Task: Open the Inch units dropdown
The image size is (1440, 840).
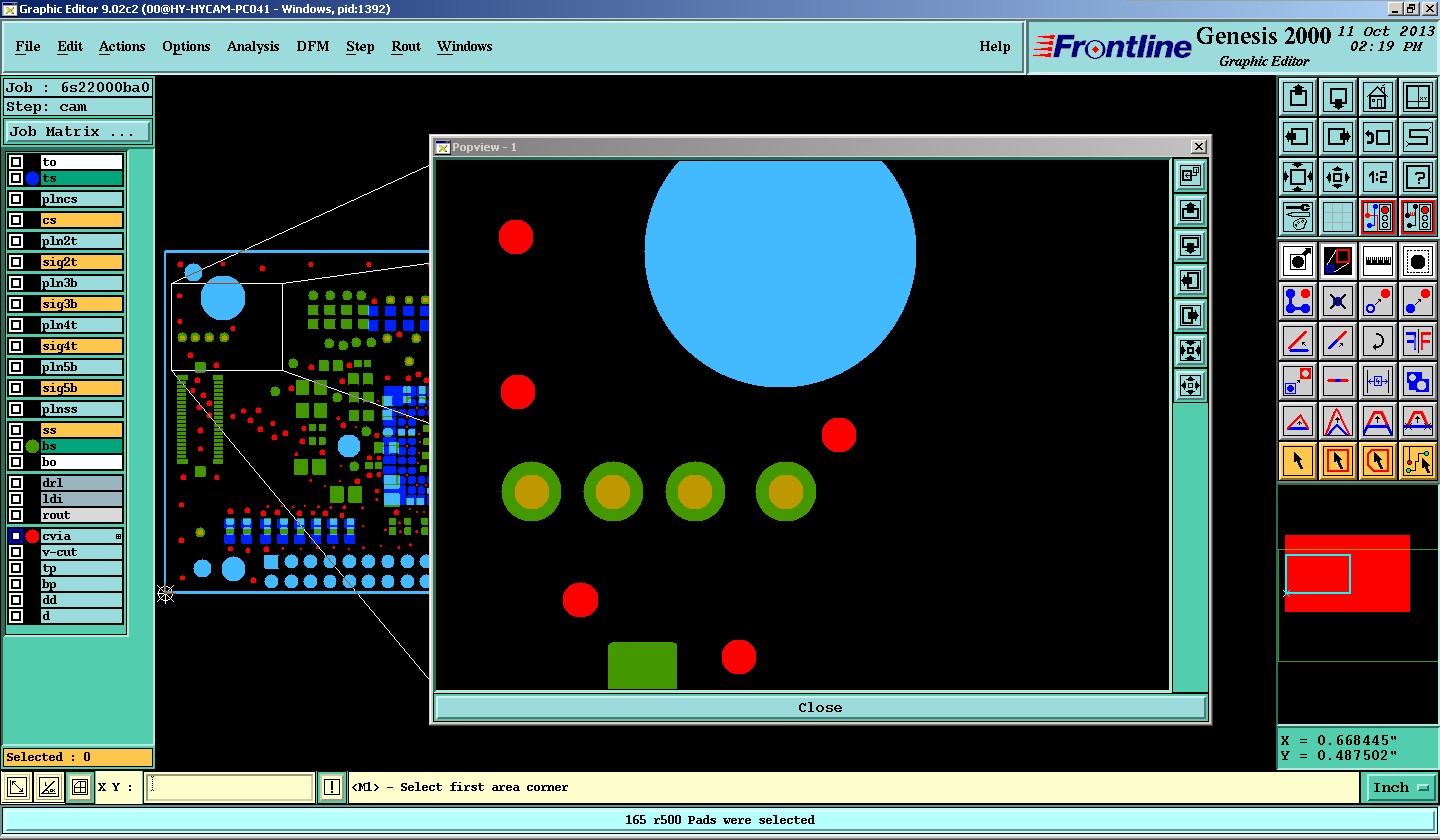Action: coord(1399,787)
